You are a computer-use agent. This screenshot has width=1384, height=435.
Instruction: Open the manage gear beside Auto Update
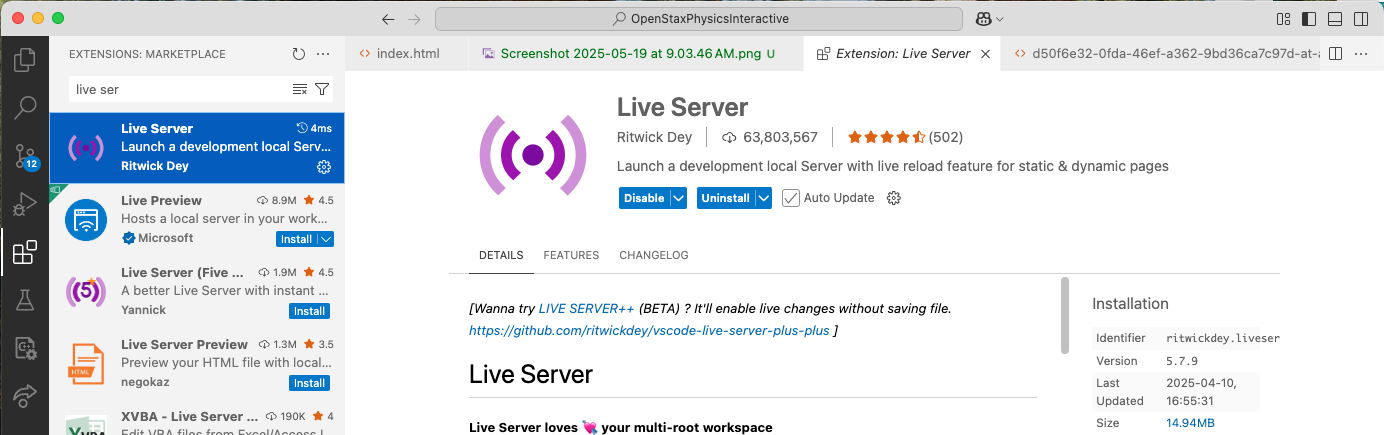(894, 198)
